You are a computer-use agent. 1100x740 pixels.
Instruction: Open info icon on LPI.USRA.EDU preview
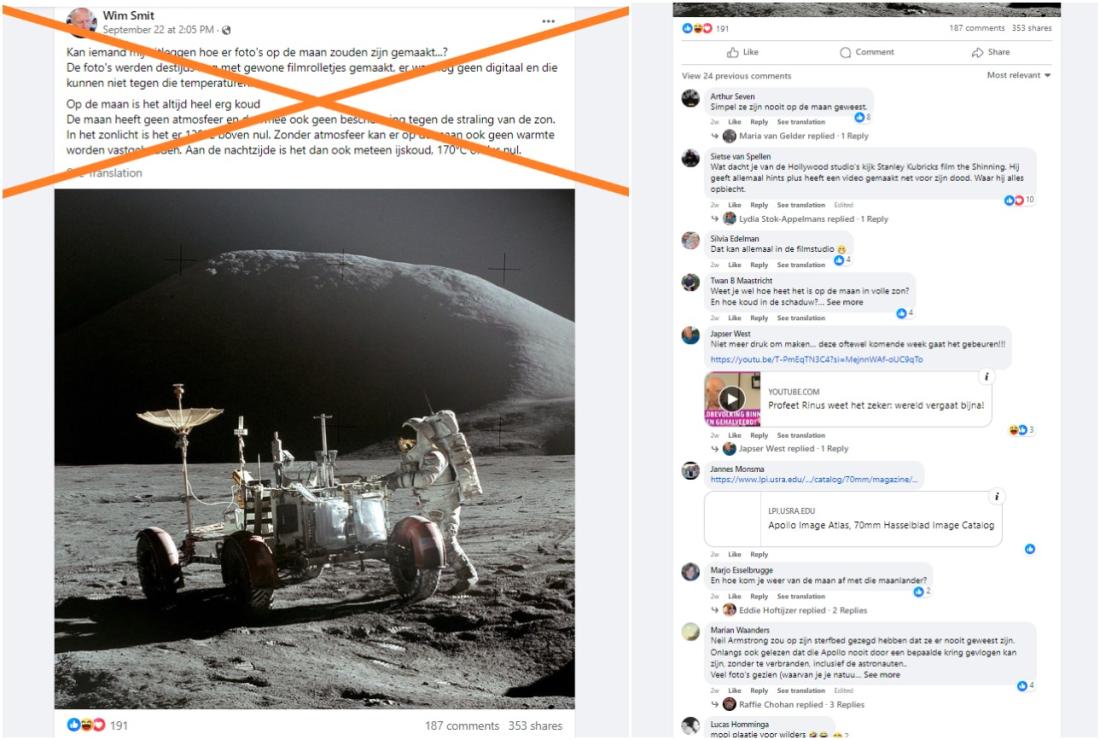pyautogui.click(x=996, y=497)
